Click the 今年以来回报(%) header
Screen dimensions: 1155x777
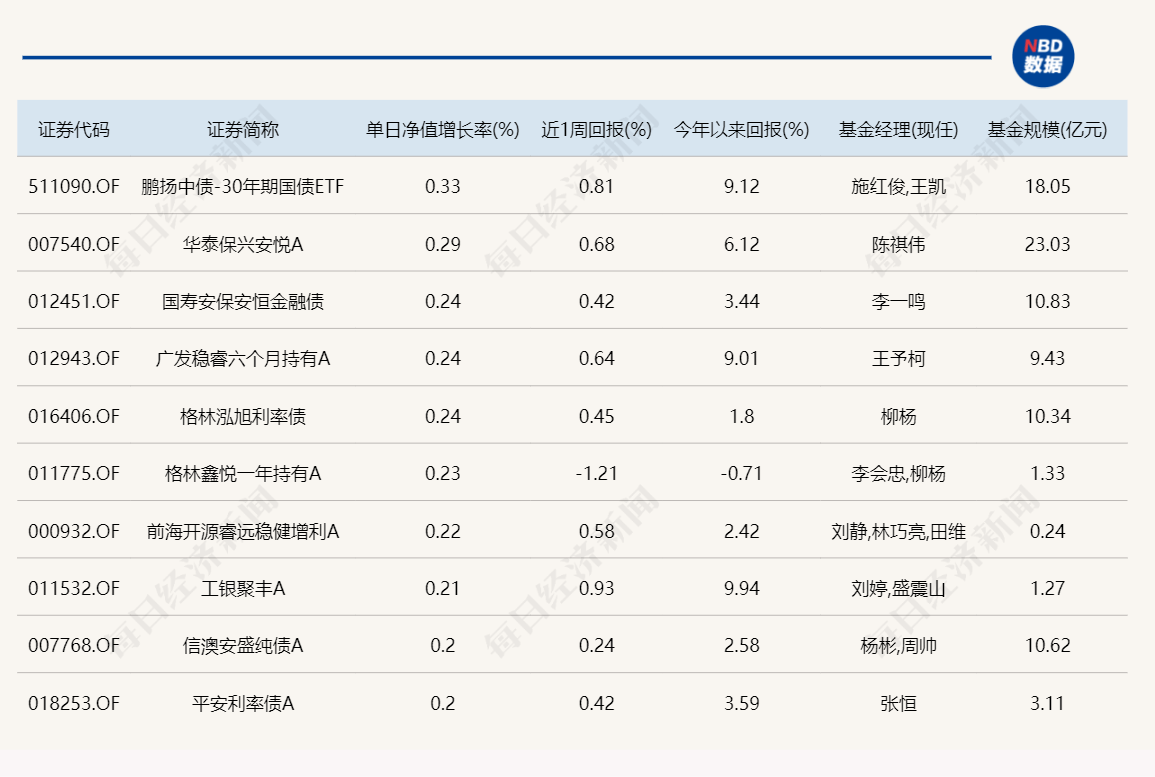tap(742, 130)
